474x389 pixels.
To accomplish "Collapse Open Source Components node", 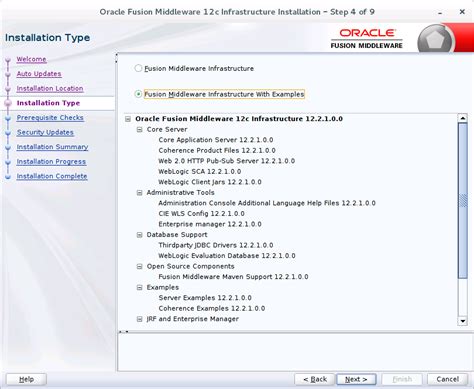I will tap(140, 267).
